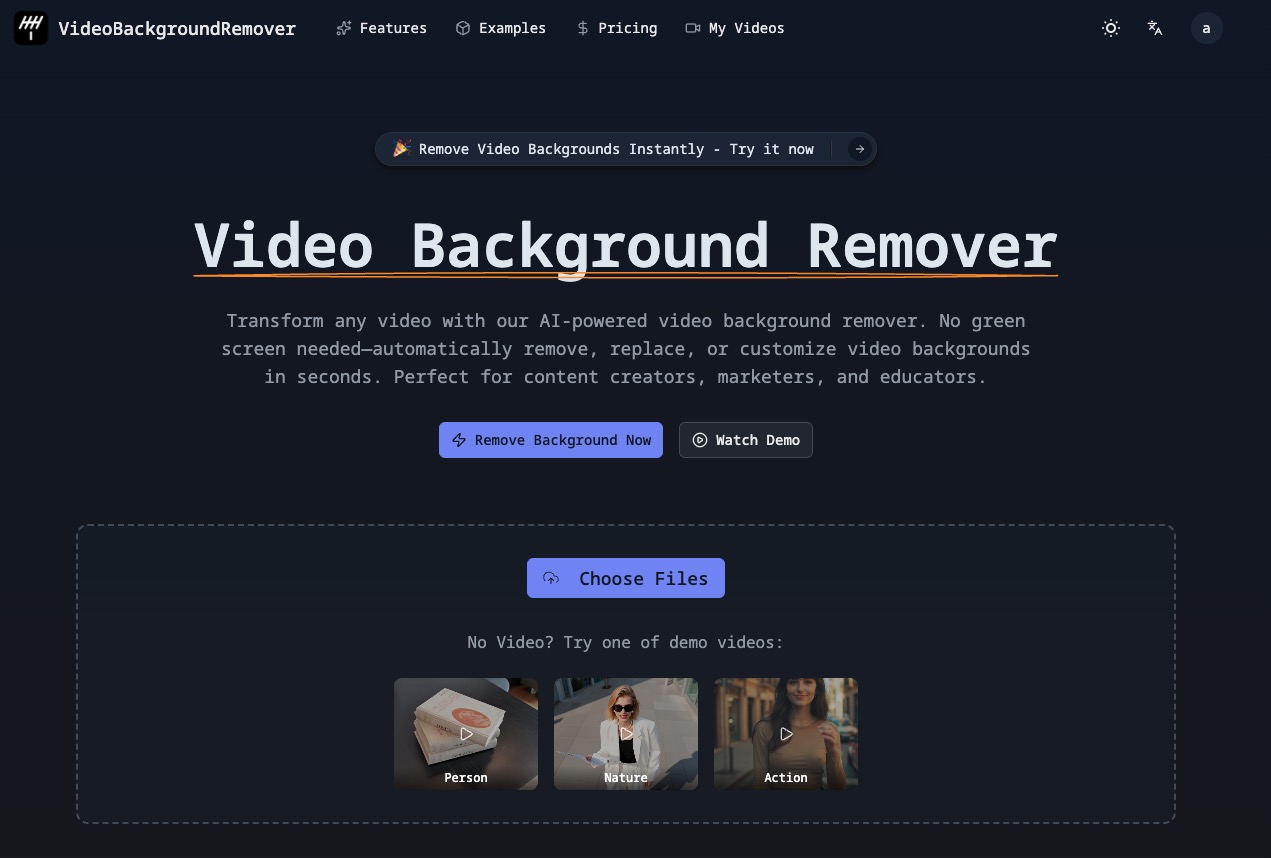The height and width of the screenshot is (858, 1271).
Task: Click the VideoBackgroundRemover logo icon
Action: coord(31,28)
